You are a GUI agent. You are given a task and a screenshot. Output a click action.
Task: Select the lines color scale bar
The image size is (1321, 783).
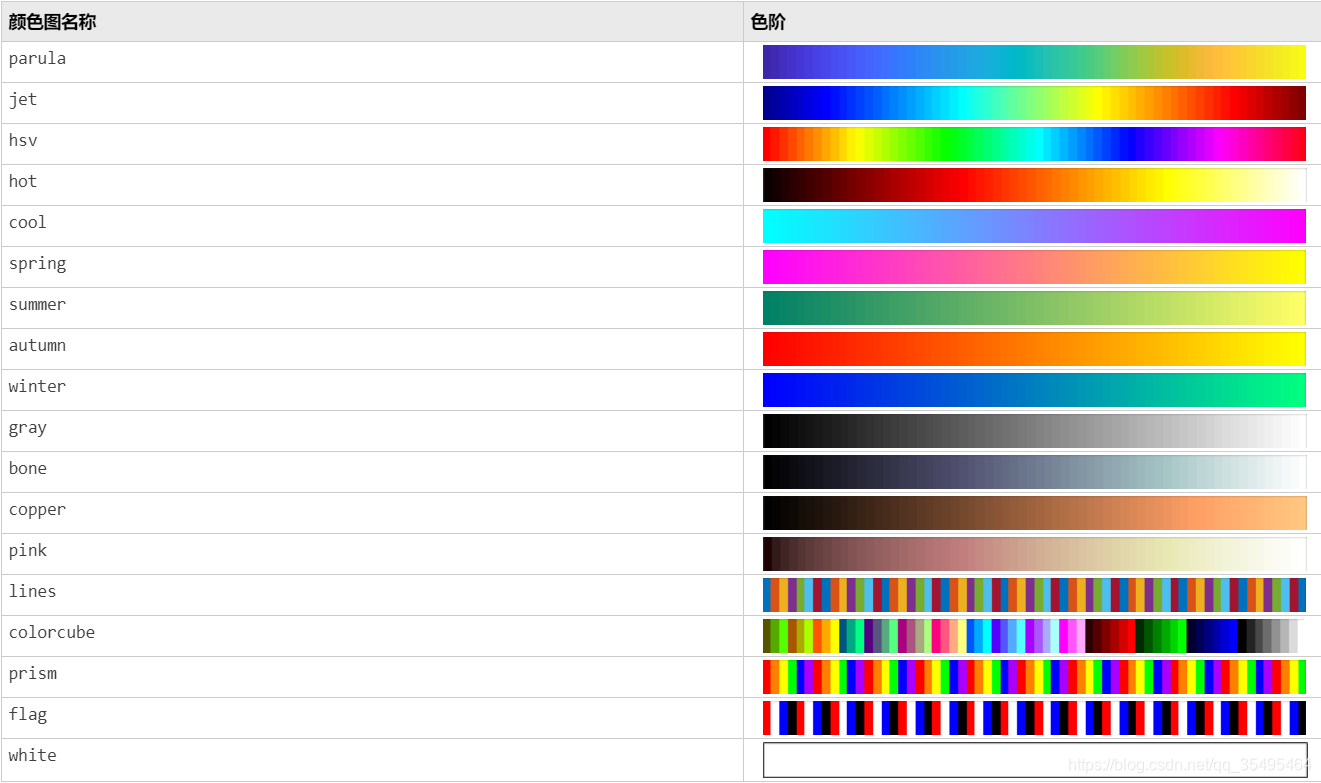point(1034,595)
